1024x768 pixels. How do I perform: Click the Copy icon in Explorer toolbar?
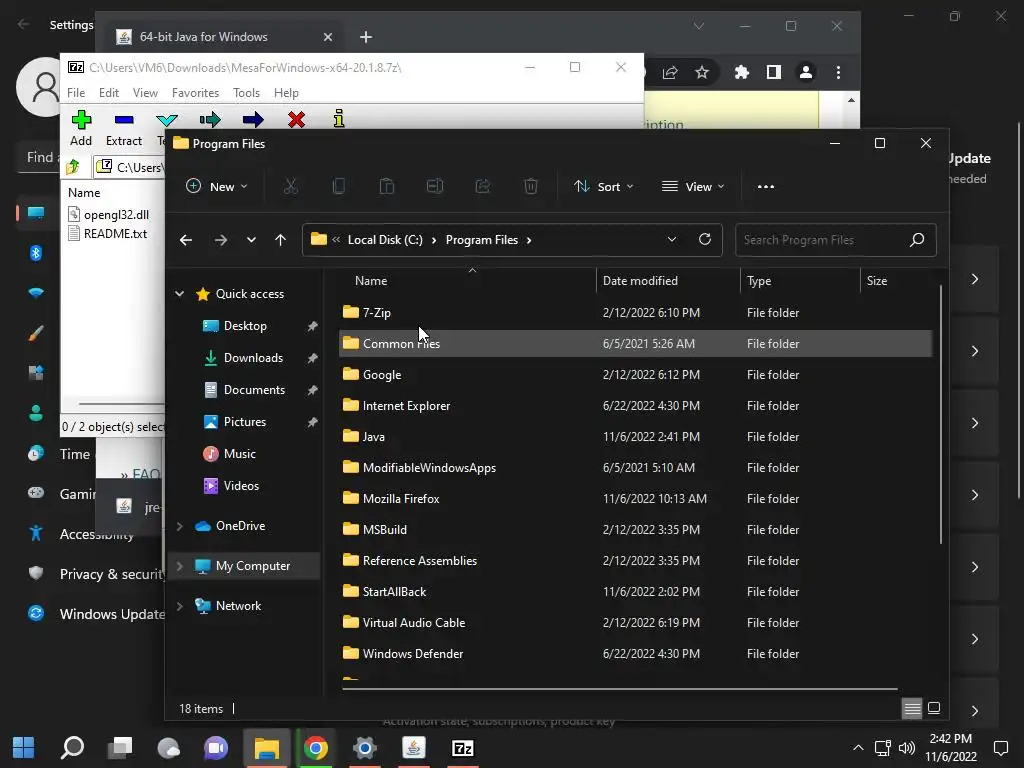pyautogui.click(x=338, y=187)
